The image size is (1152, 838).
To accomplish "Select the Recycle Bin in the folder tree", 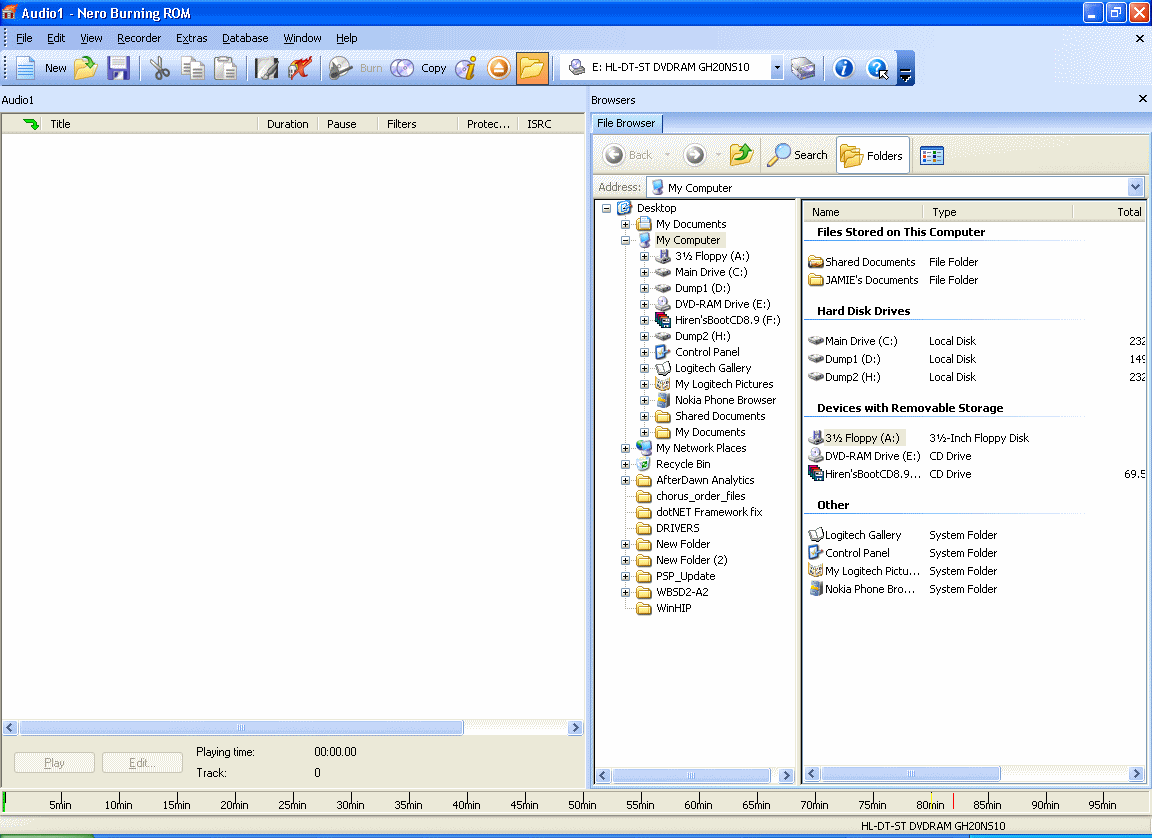I will click(683, 464).
